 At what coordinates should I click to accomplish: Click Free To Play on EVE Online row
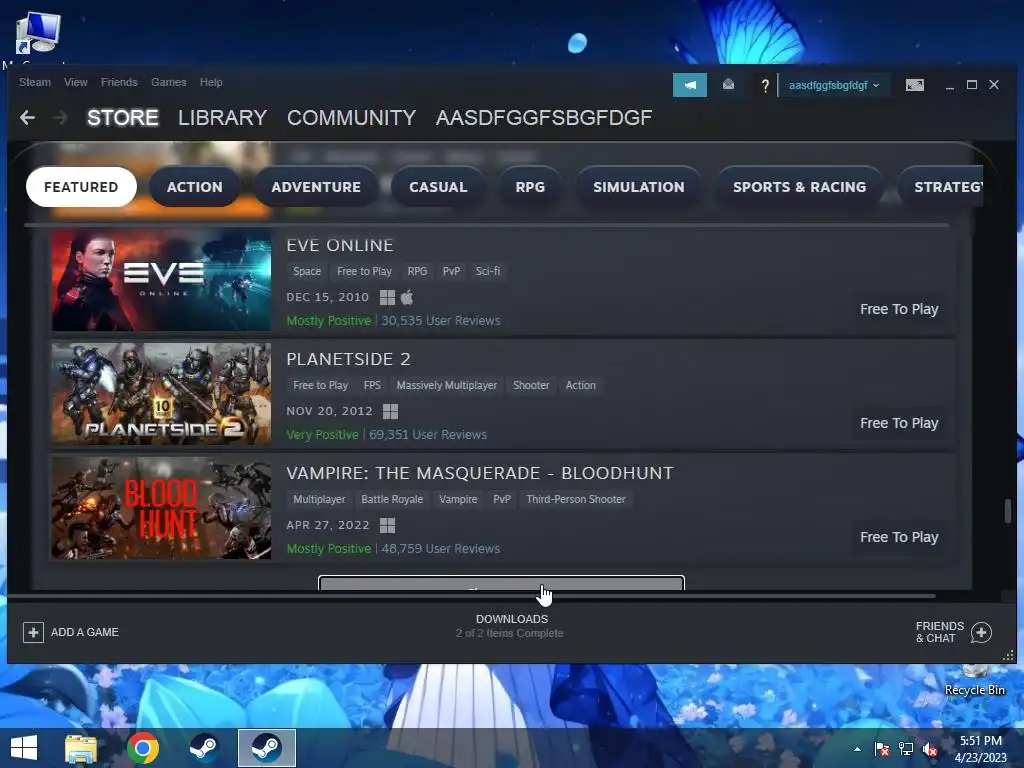click(x=899, y=309)
